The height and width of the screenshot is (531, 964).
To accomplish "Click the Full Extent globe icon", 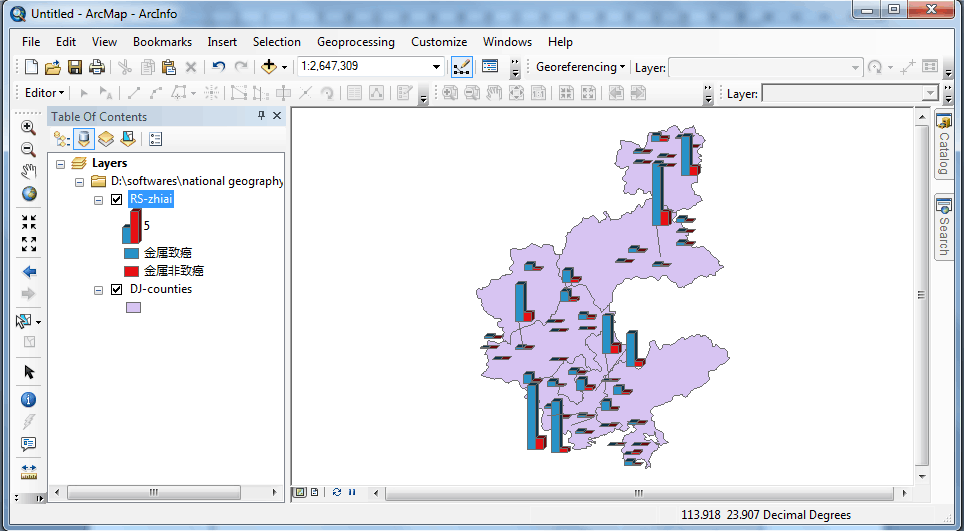I will point(28,194).
